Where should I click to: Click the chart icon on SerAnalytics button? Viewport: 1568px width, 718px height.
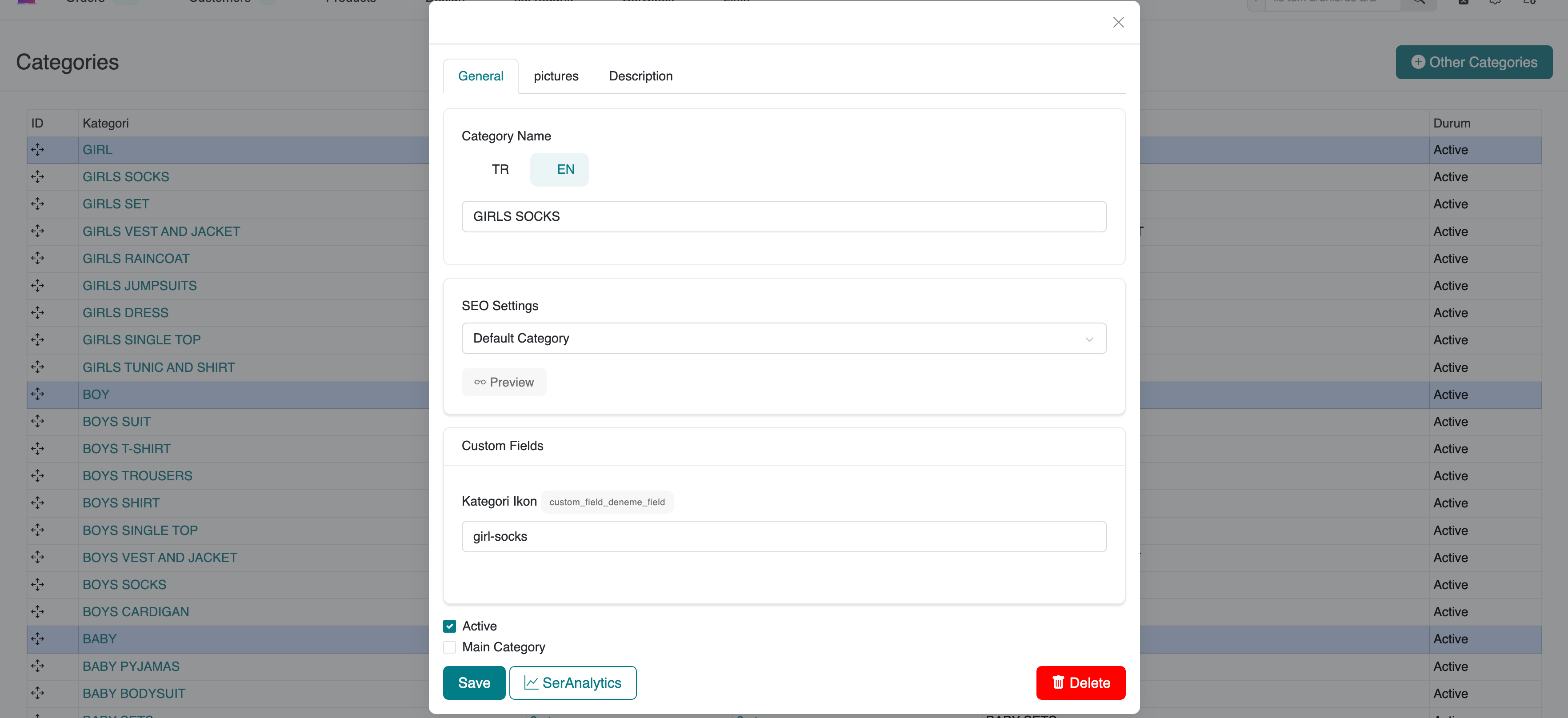pos(531,683)
